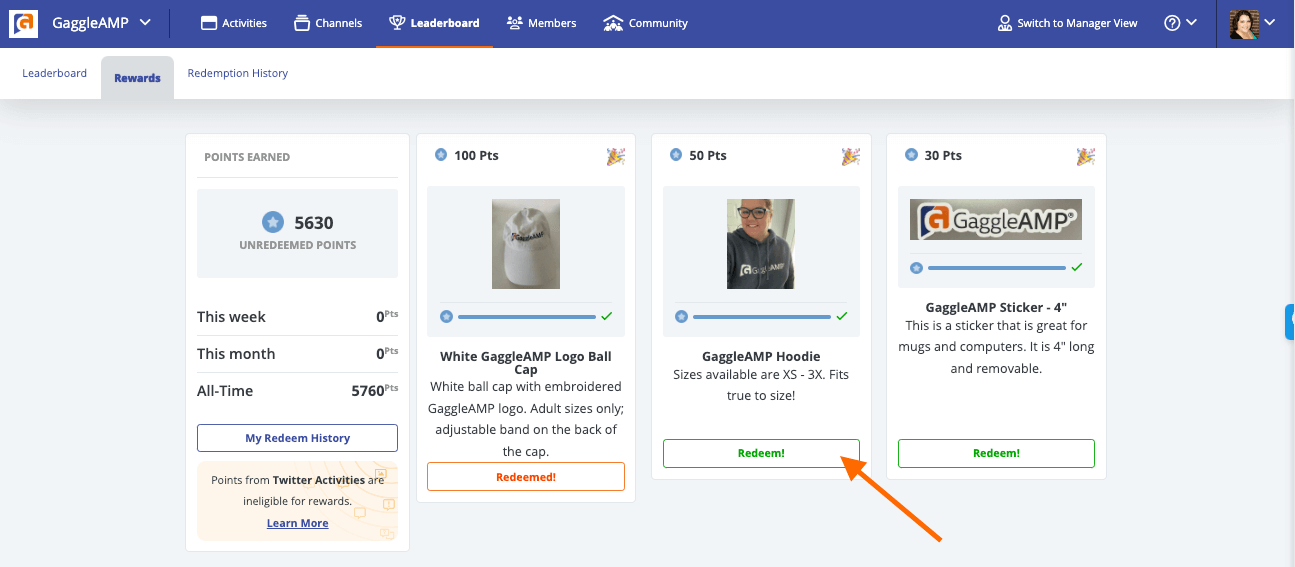The width and height of the screenshot is (1295, 567).
Task: Open the Members menu
Action: pyautogui.click(x=541, y=23)
